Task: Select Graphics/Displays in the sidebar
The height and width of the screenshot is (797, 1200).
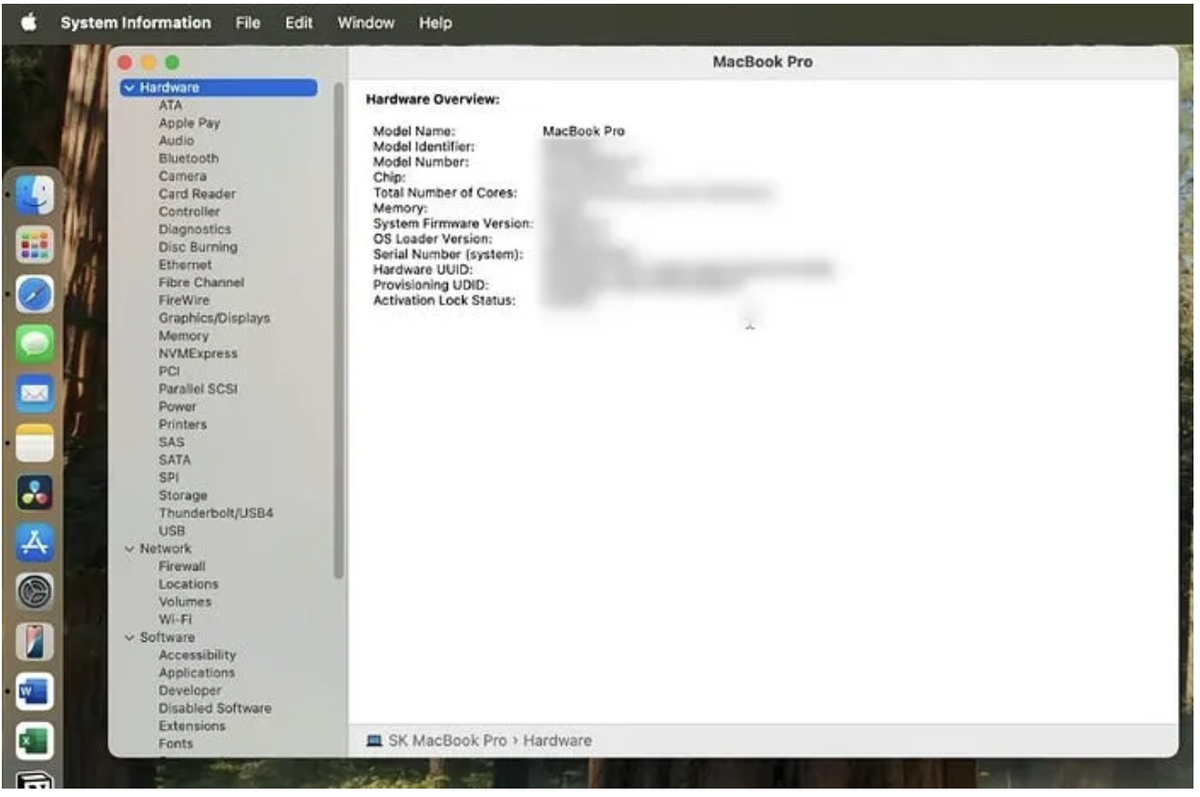Action: pyautogui.click(x=214, y=318)
